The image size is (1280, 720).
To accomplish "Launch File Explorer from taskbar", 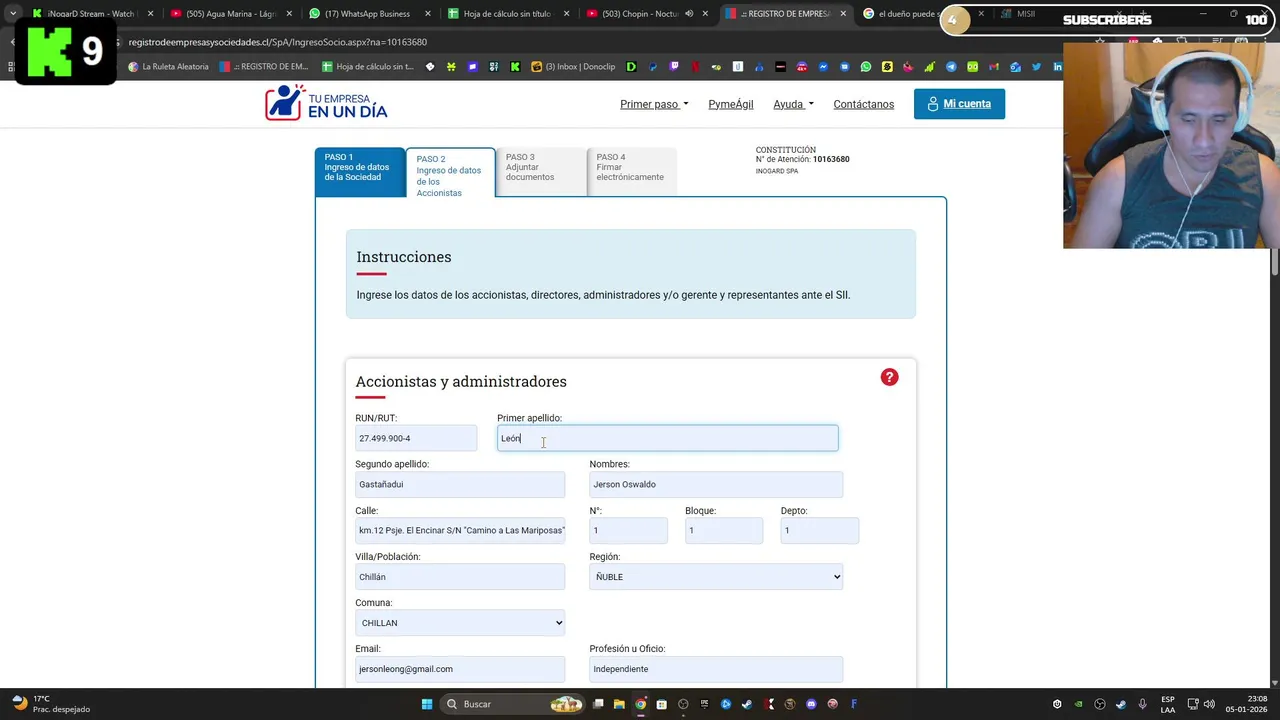I will tap(619, 704).
